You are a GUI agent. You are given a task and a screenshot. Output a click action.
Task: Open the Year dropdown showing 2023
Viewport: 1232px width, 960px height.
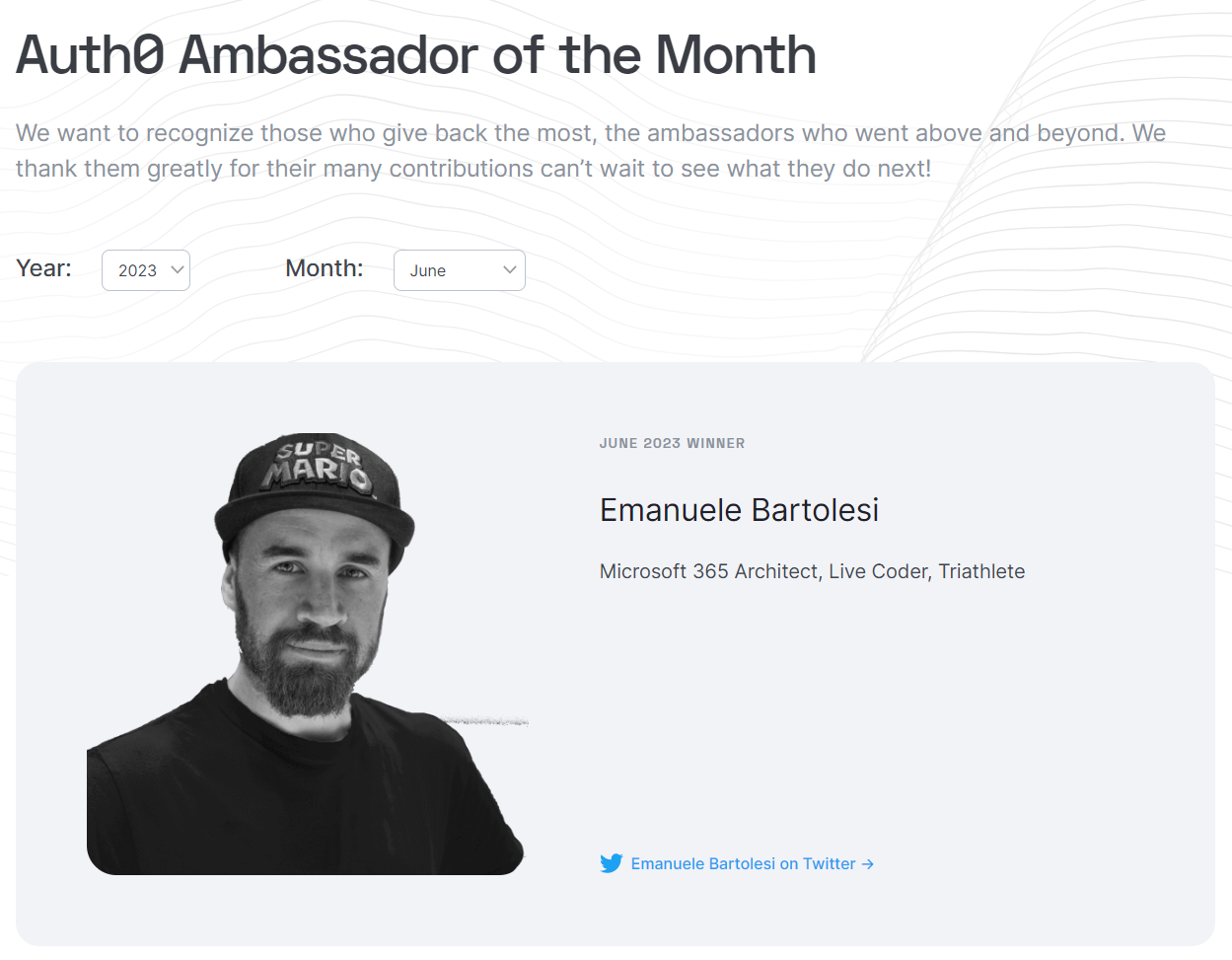coord(146,270)
